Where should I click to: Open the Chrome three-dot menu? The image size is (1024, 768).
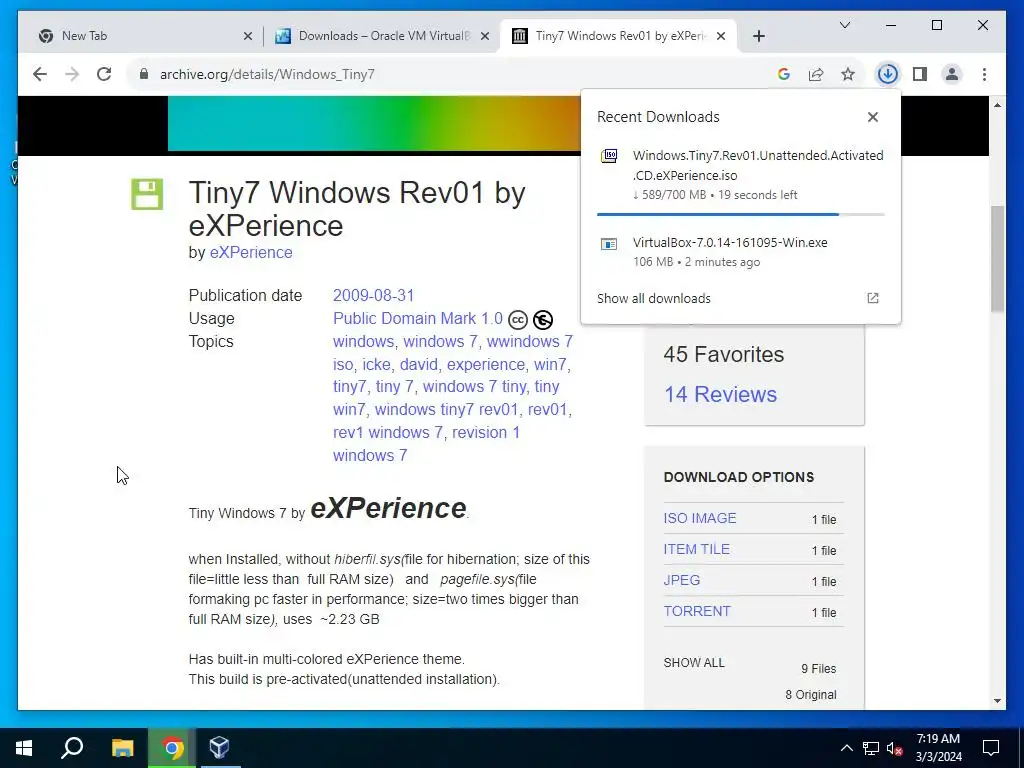point(984,74)
